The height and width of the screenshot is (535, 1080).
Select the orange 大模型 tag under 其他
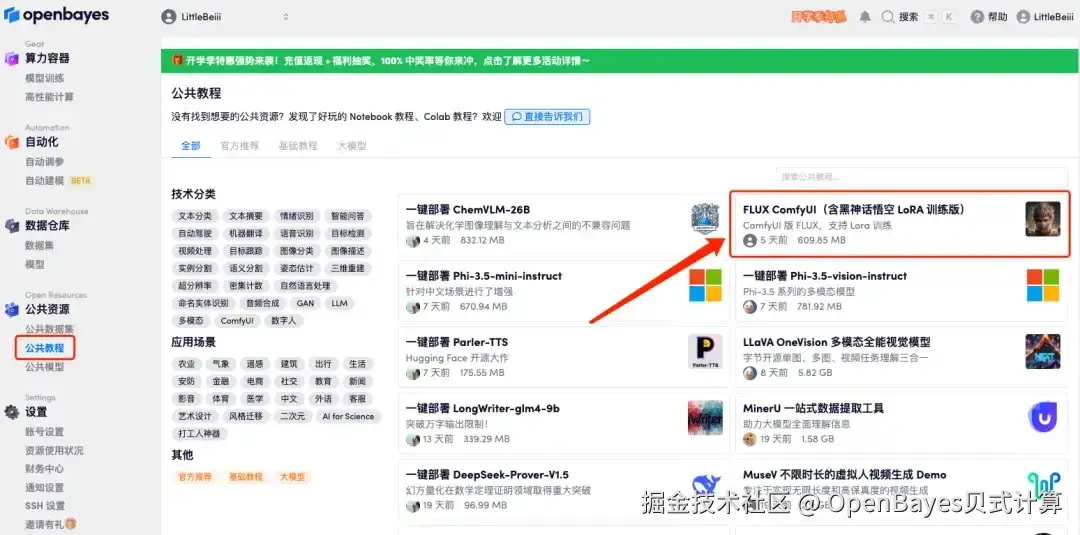(x=291, y=476)
